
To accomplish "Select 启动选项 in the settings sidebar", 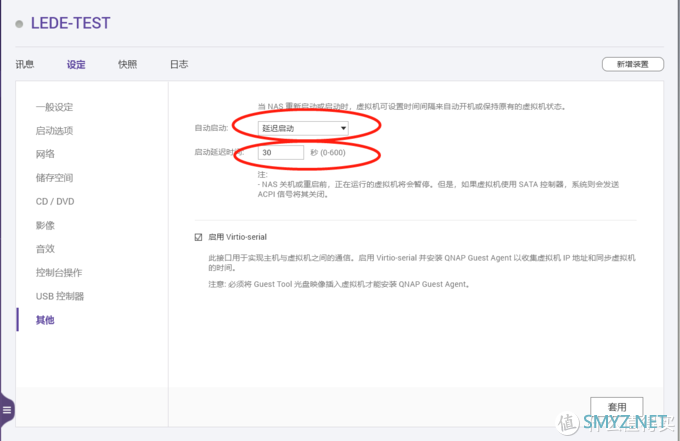I will pyautogui.click(x=54, y=131).
